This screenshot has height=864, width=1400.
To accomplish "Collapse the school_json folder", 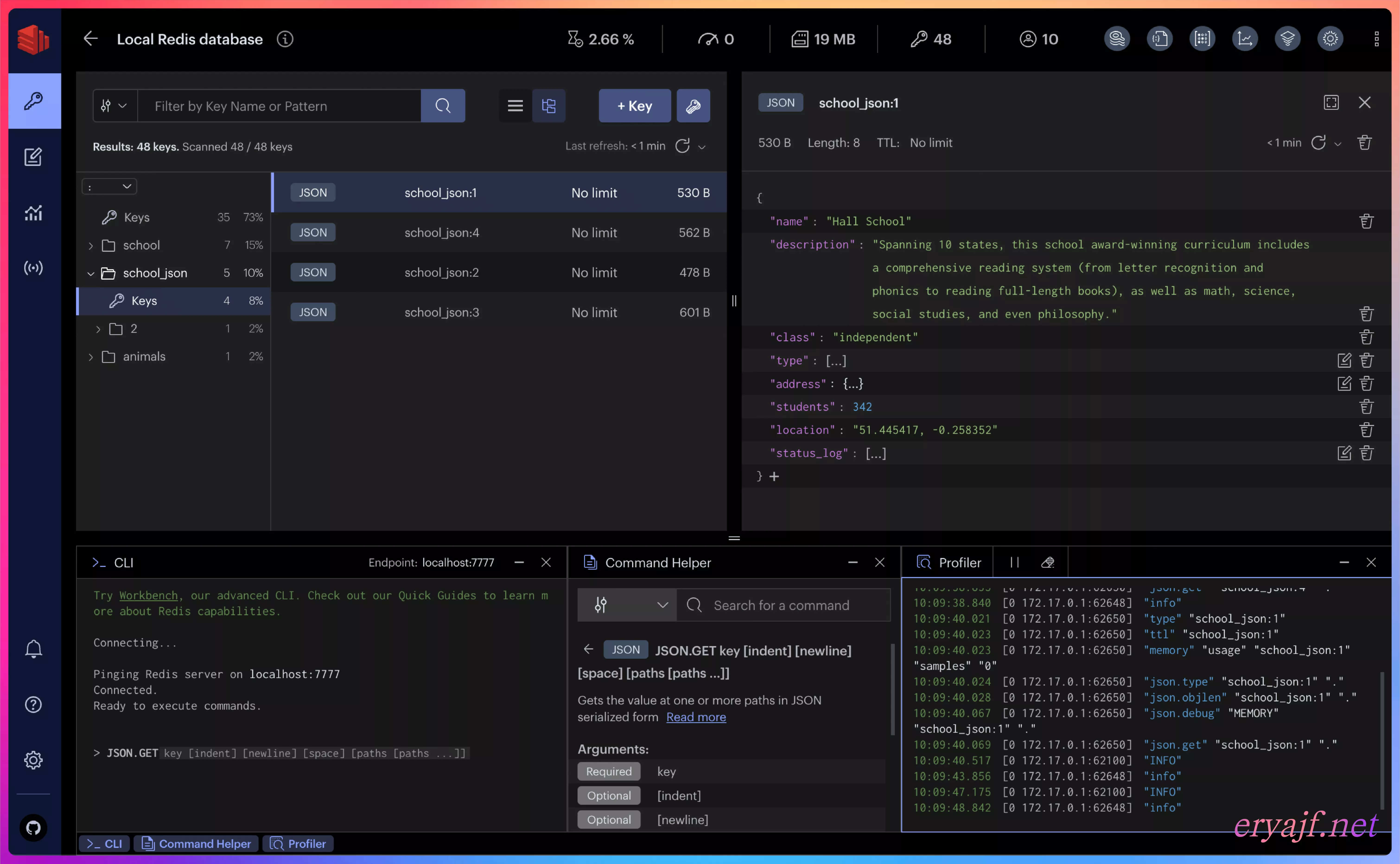I will tap(90, 274).
